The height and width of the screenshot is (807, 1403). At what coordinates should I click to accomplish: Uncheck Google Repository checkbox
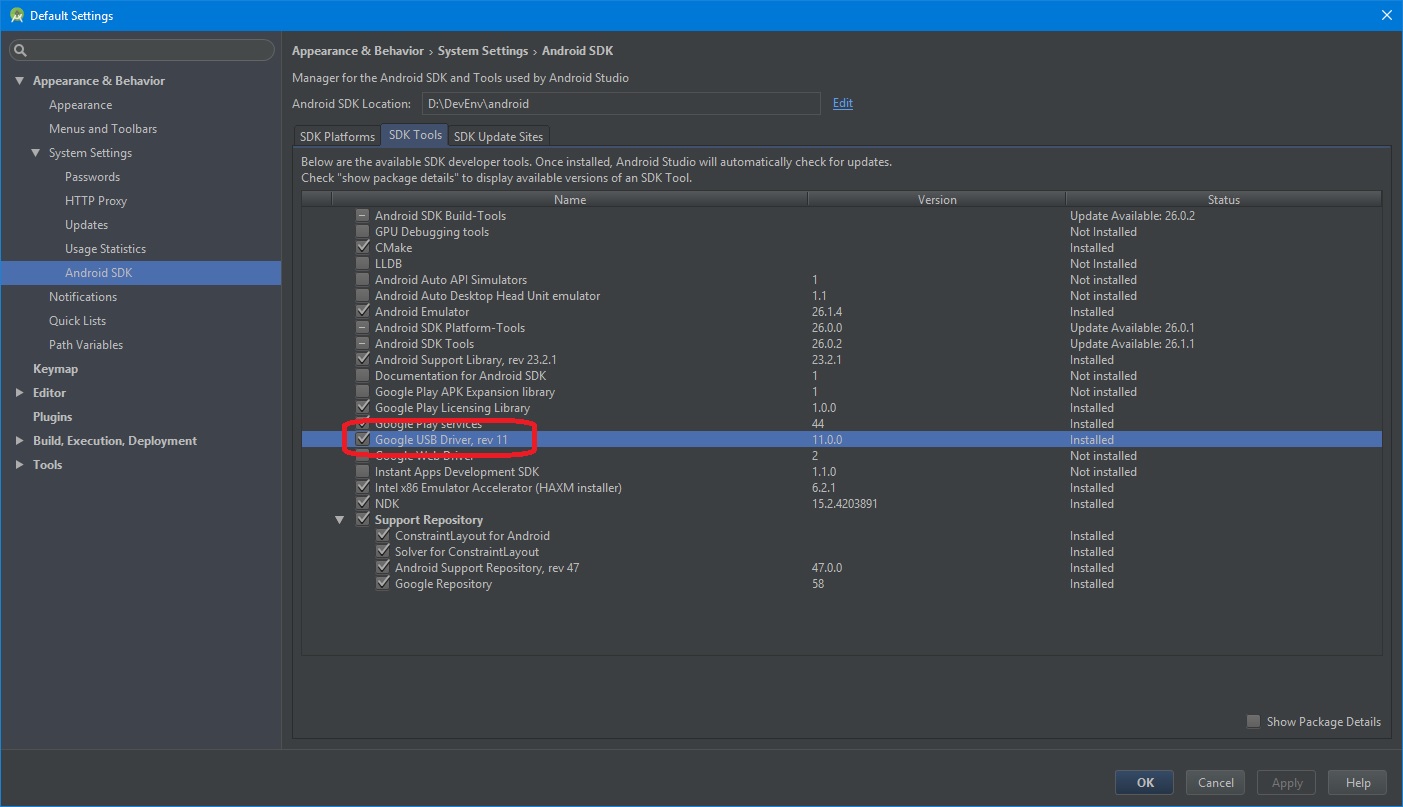(x=382, y=584)
